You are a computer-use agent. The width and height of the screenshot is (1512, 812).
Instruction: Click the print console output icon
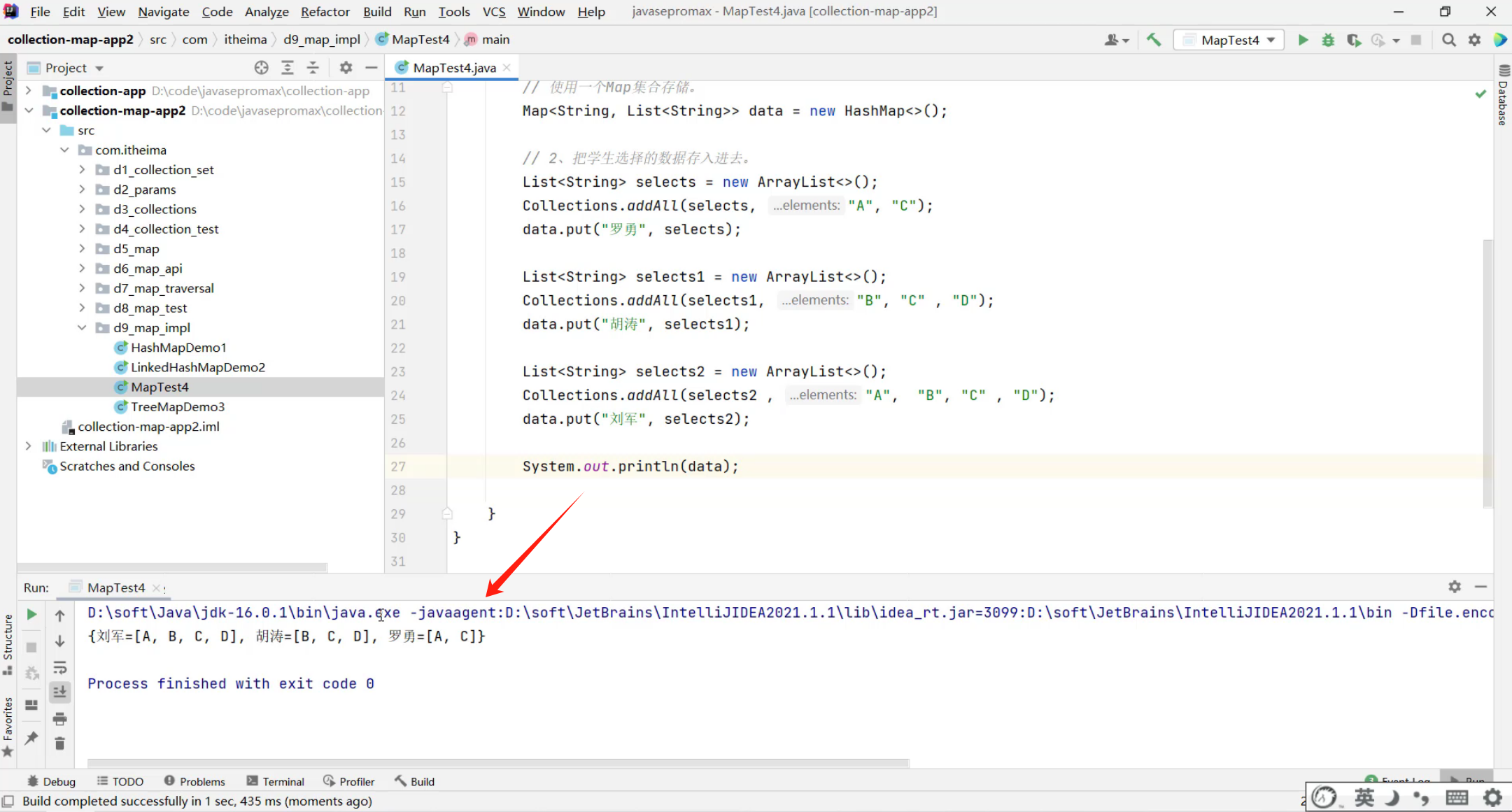click(x=60, y=718)
